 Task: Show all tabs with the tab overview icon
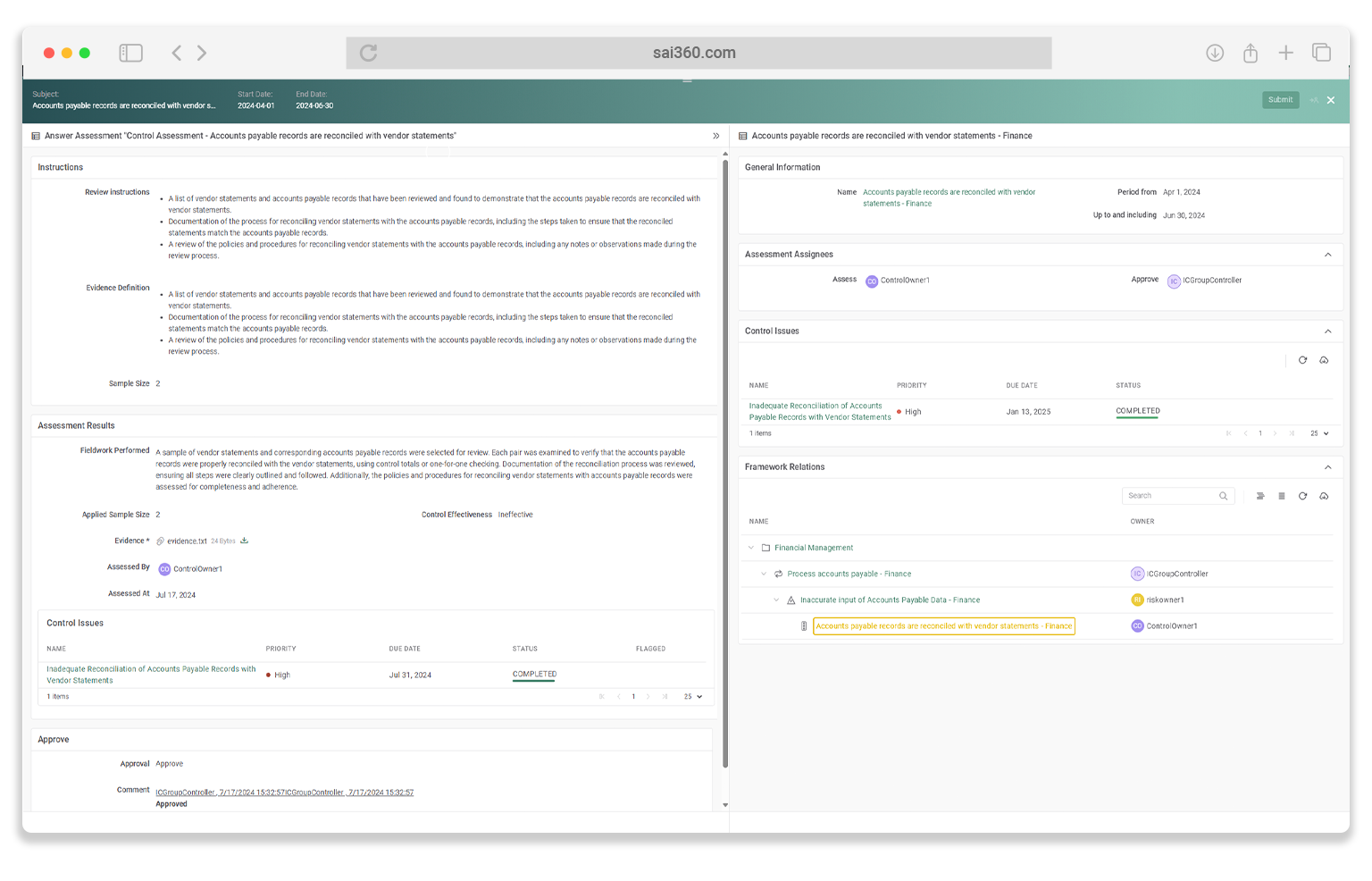[x=1321, y=53]
